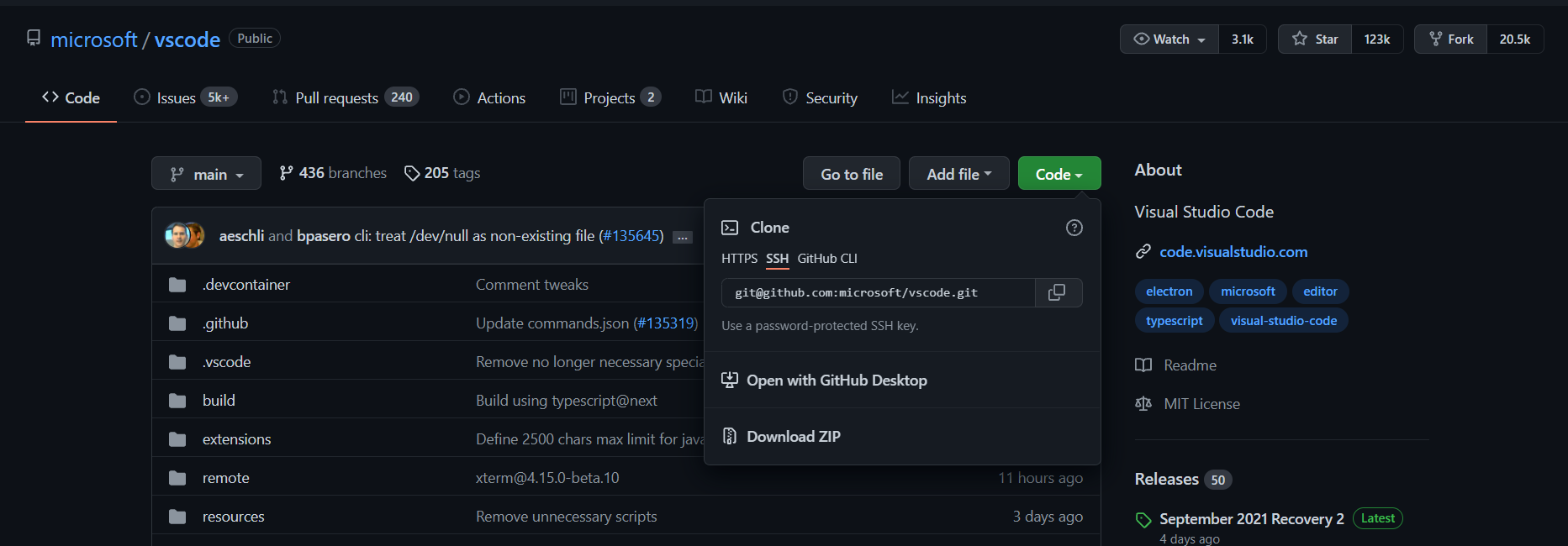Screen dimensions: 1568x546
Task: View the 20.5k forks count
Action: click(x=1514, y=39)
